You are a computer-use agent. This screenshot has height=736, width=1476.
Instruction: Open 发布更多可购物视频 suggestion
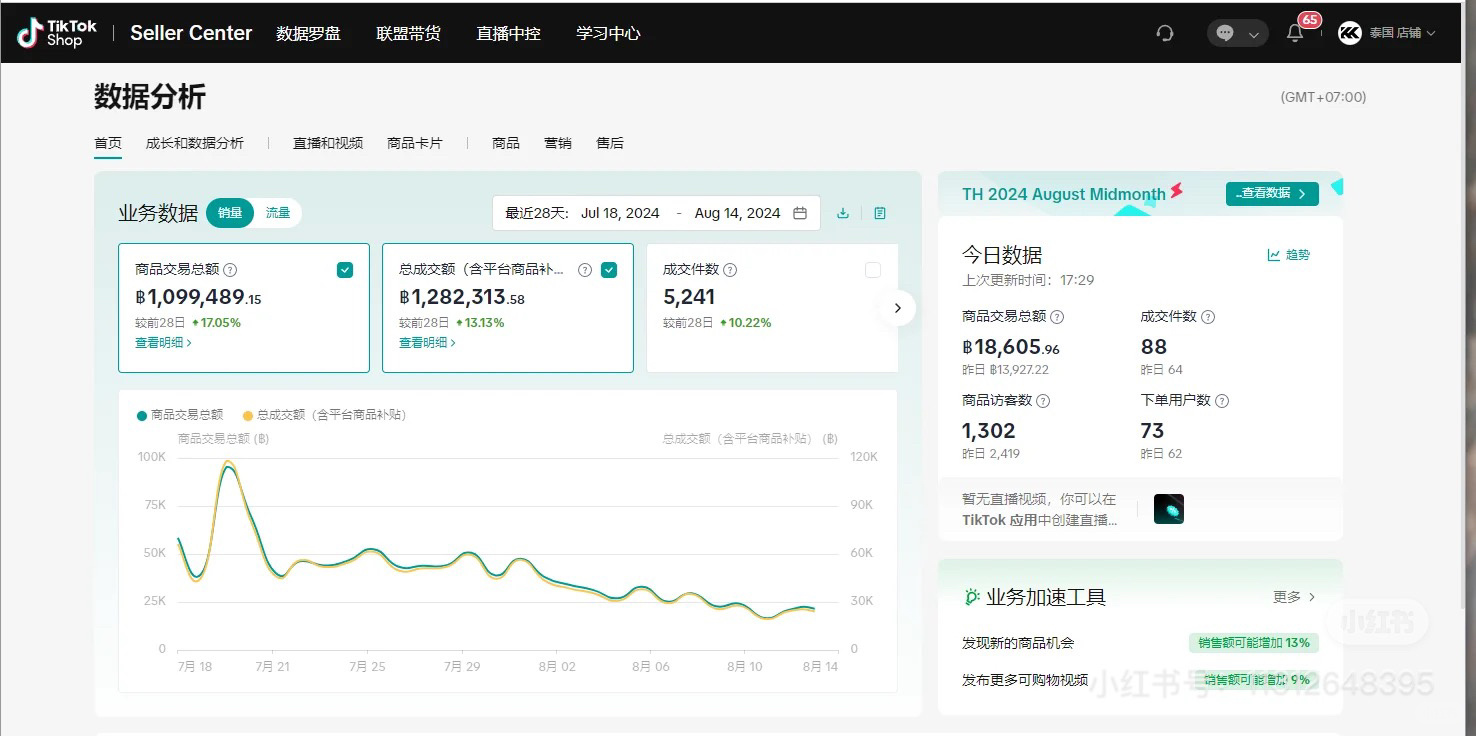(1025, 680)
